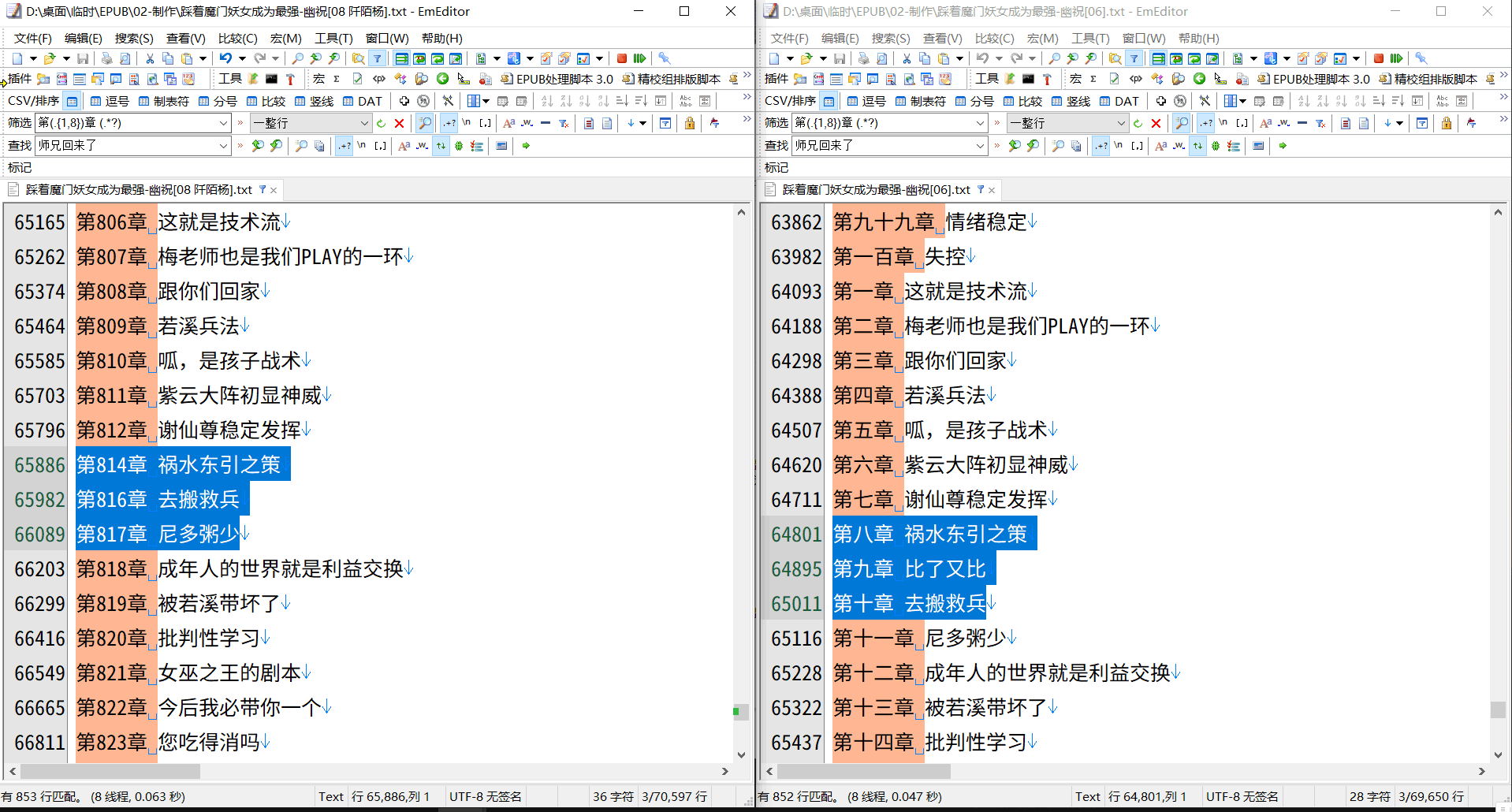Click the 师兄回来了 find input in left window

click(126, 146)
